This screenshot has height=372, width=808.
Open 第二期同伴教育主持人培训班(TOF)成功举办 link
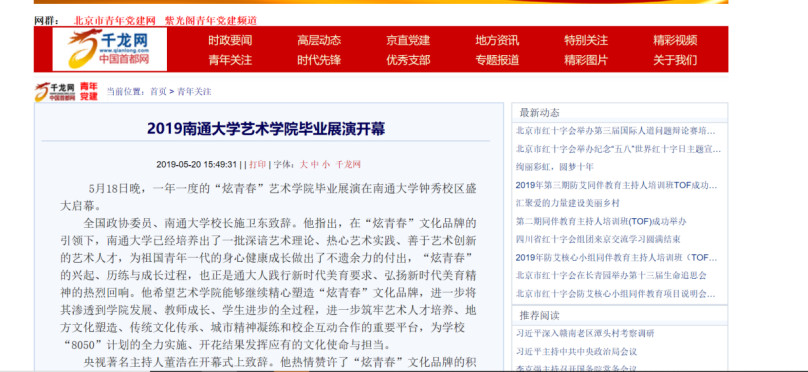coord(601,221)
